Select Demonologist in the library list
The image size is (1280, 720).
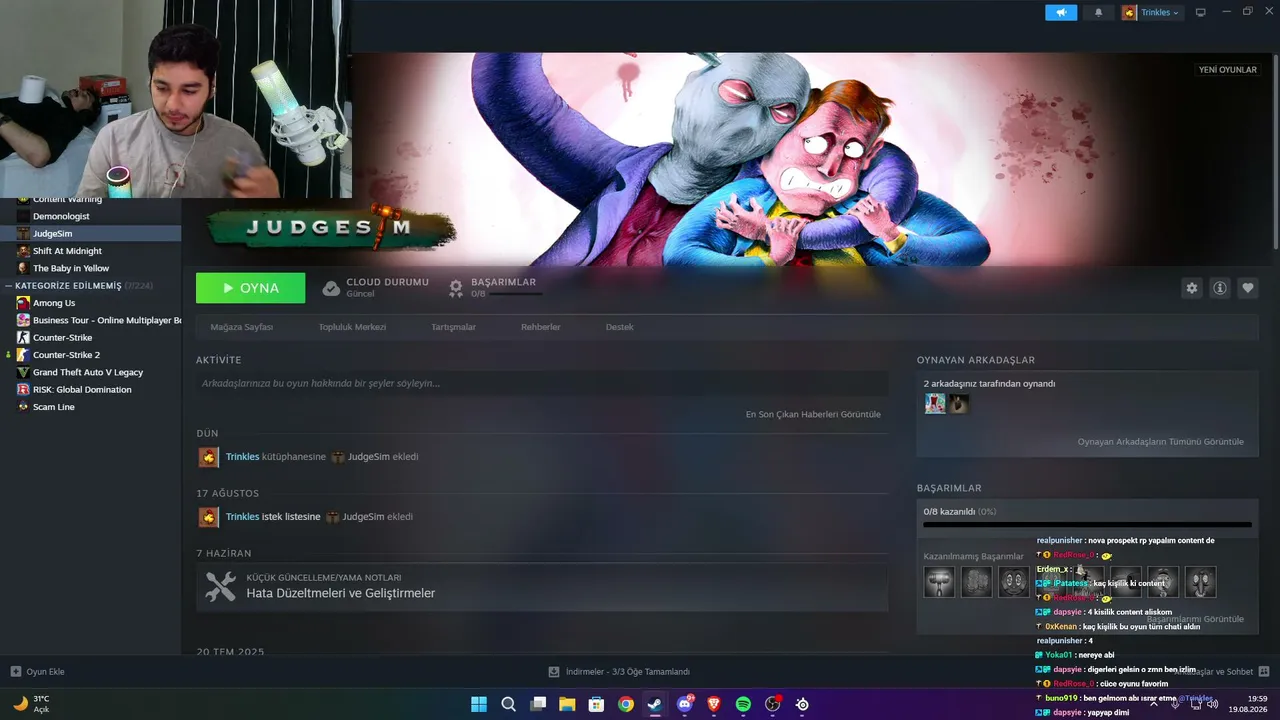tap(61, 216)
